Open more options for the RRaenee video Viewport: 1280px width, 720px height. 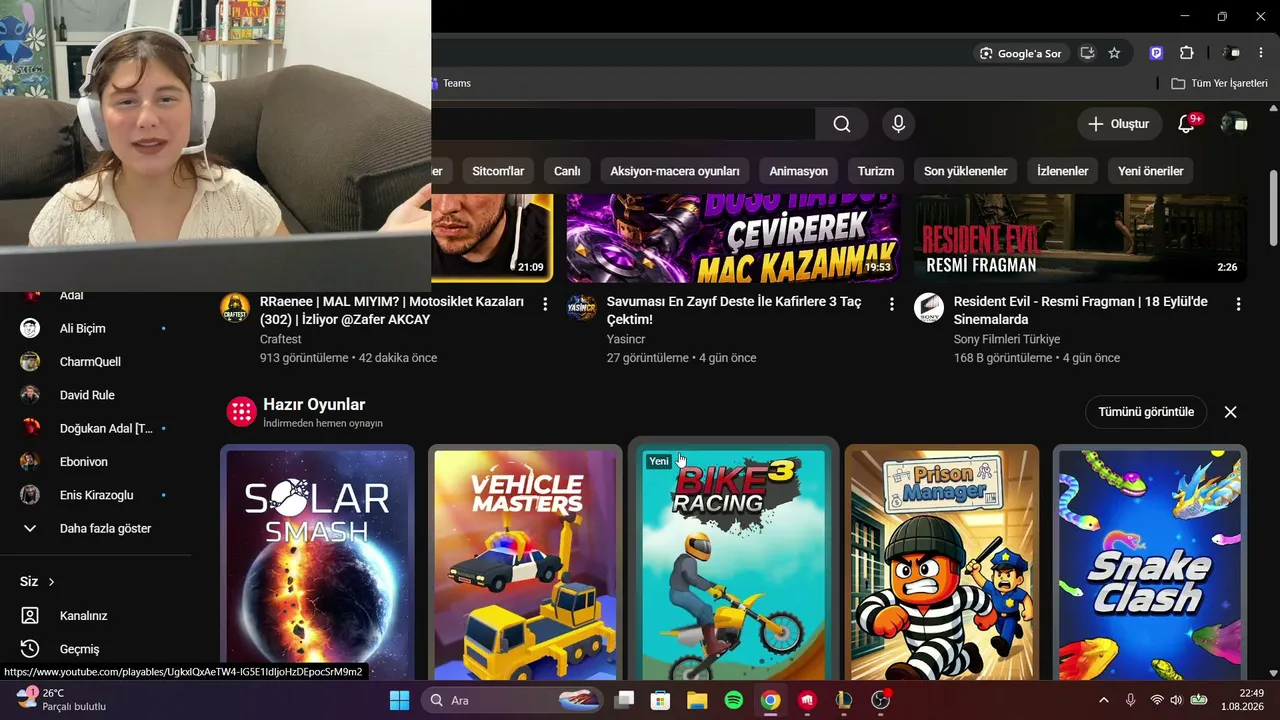545,304
